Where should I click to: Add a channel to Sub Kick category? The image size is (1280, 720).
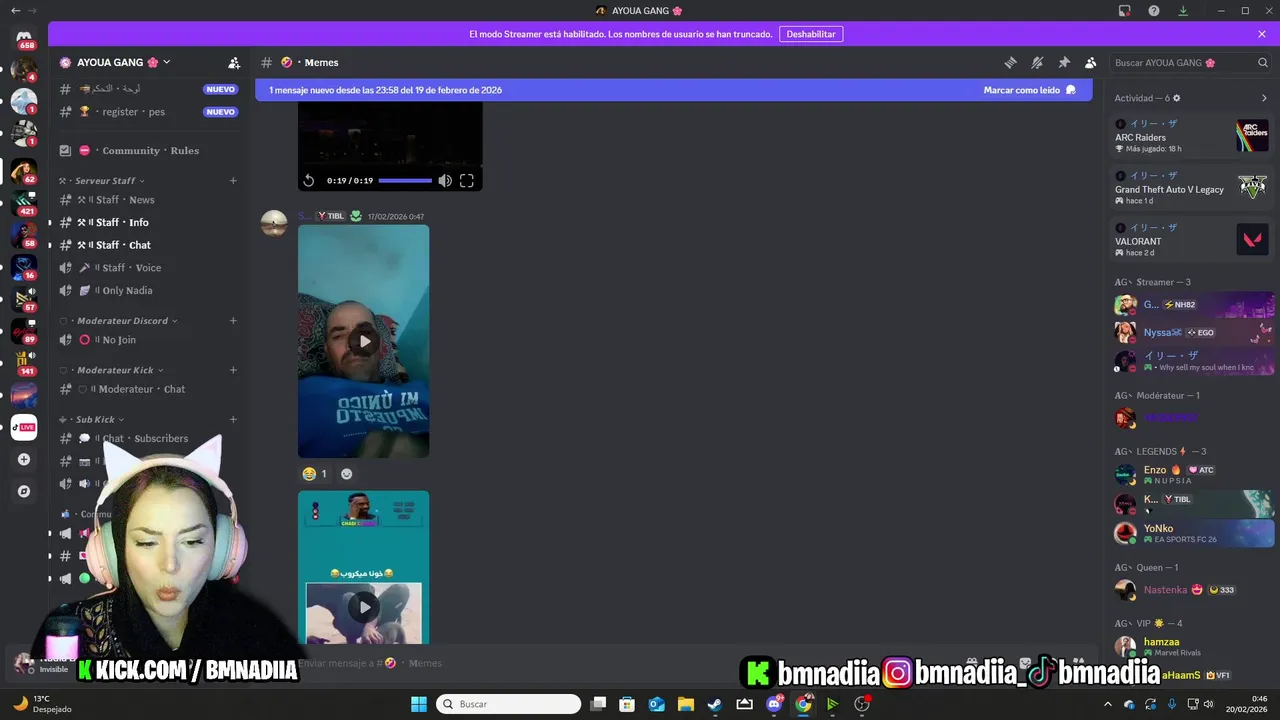point(233,420)
